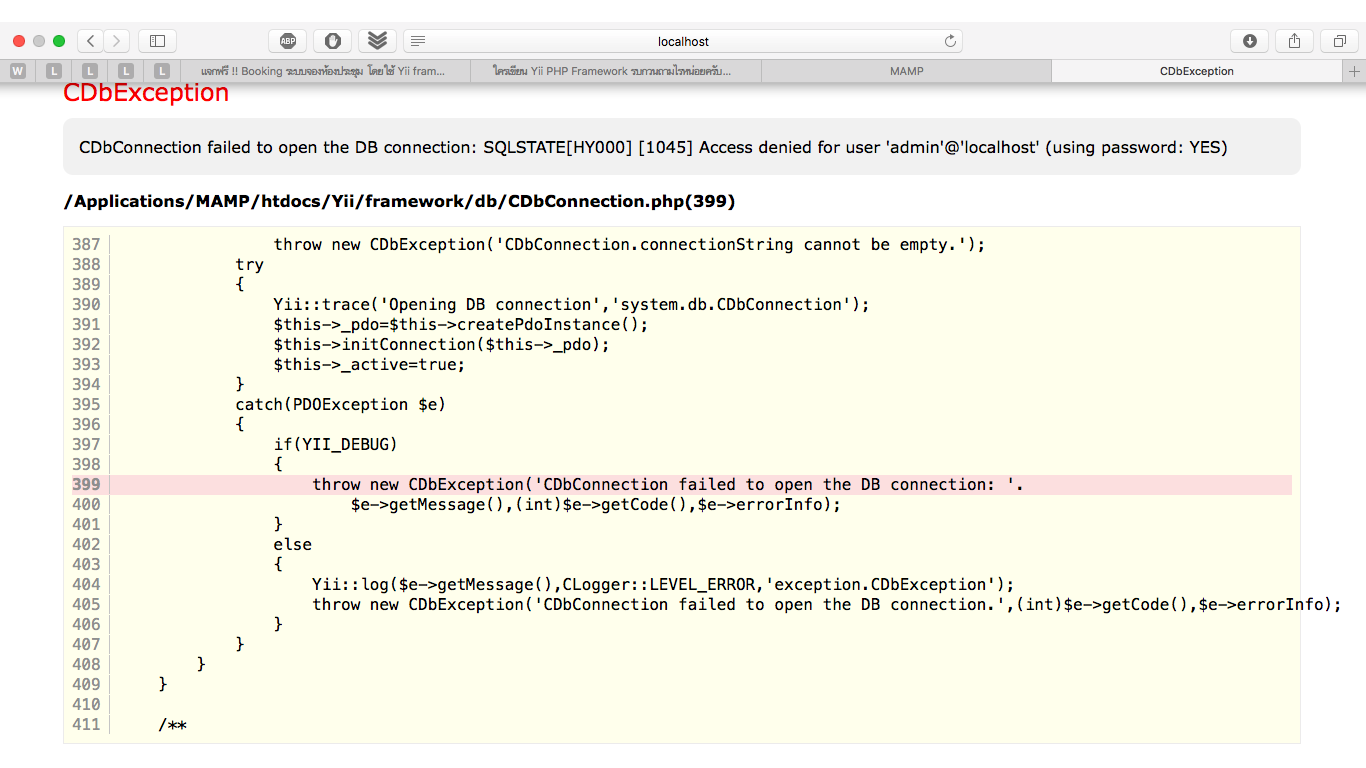Image resolution: width=1366 pixels, height=768 pixels.
Task: Click the $e->getMessage(),(int)$e->getCode() line 400
Action: (x=596, y=504)
